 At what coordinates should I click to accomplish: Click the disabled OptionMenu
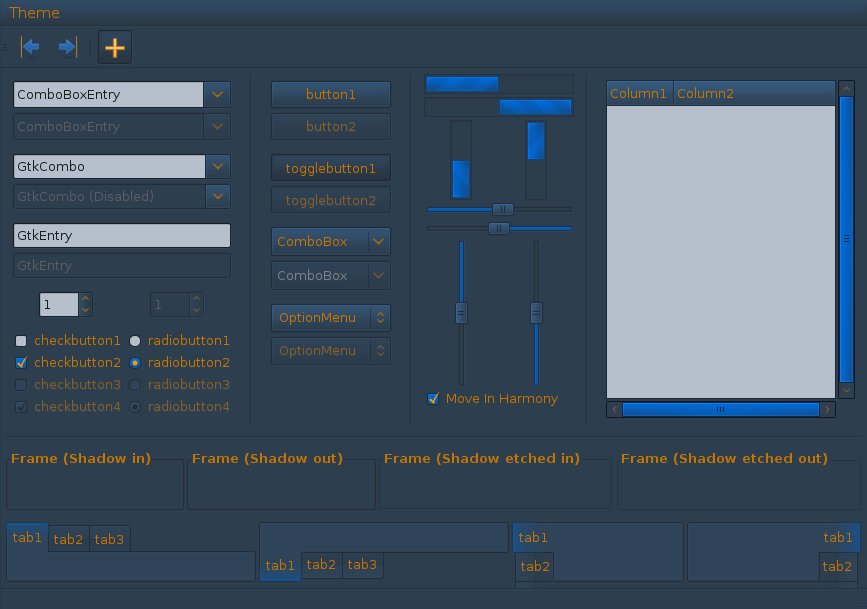(331, 351)
